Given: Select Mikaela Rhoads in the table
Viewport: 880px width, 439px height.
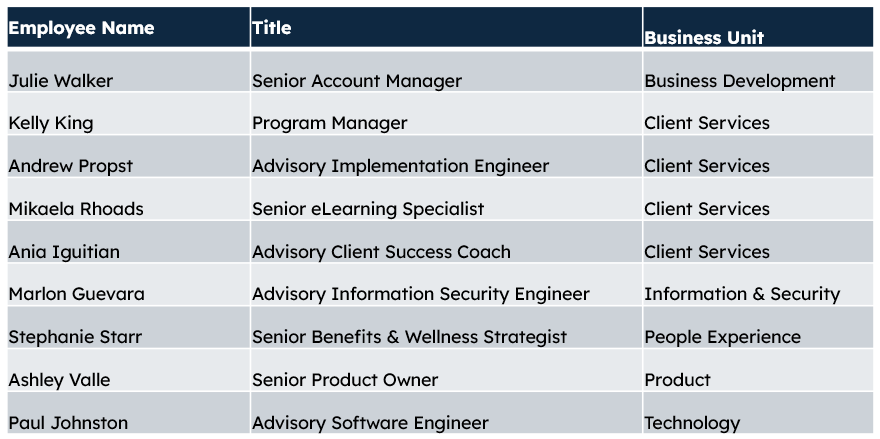Looking at the screenshot, I should tap(129, 199).
